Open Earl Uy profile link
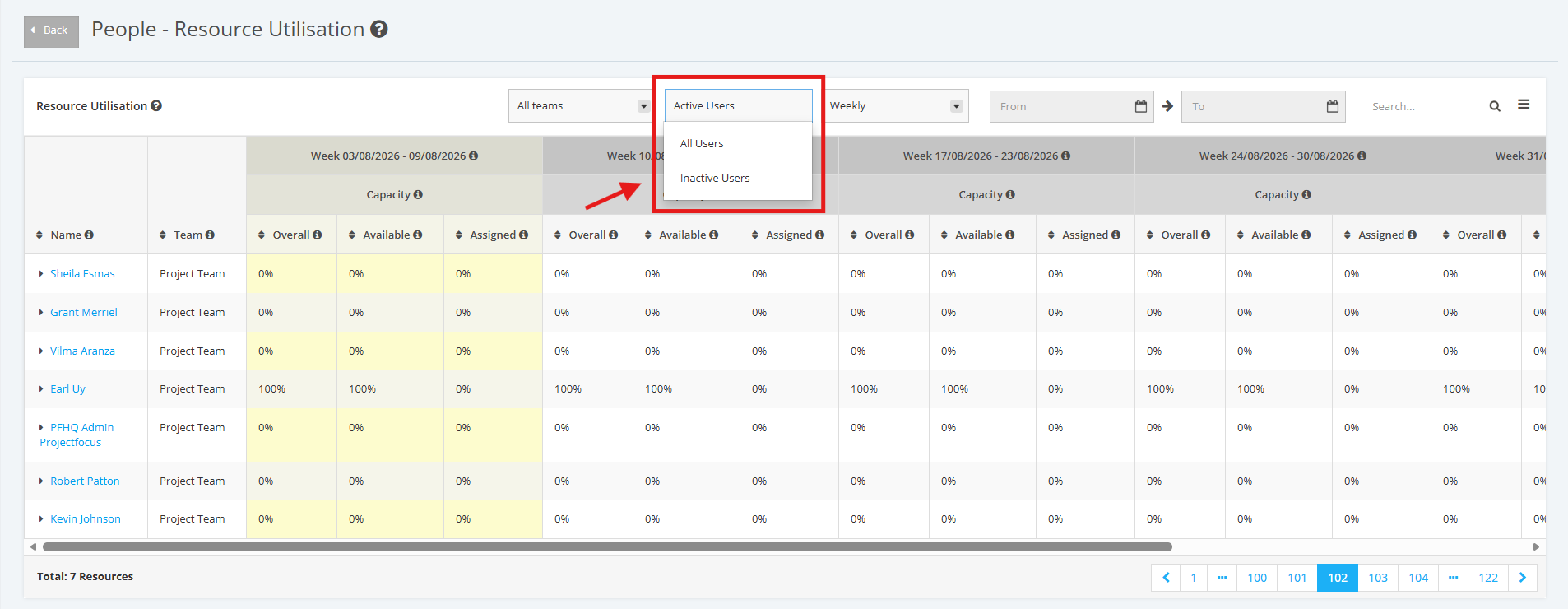The width and height of the screenshot is (1568, 609). pos(67,389)
